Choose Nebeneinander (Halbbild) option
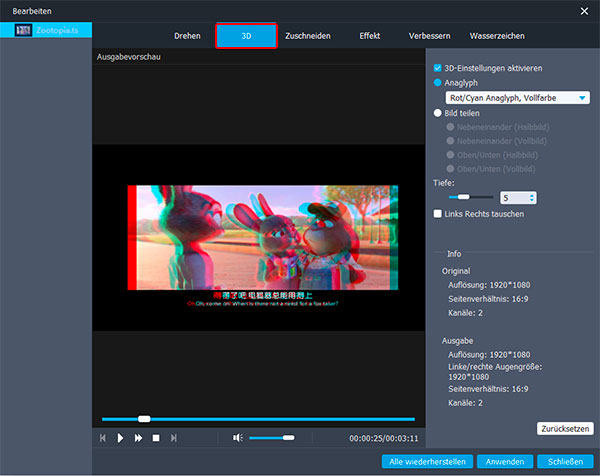 (450, 127)
